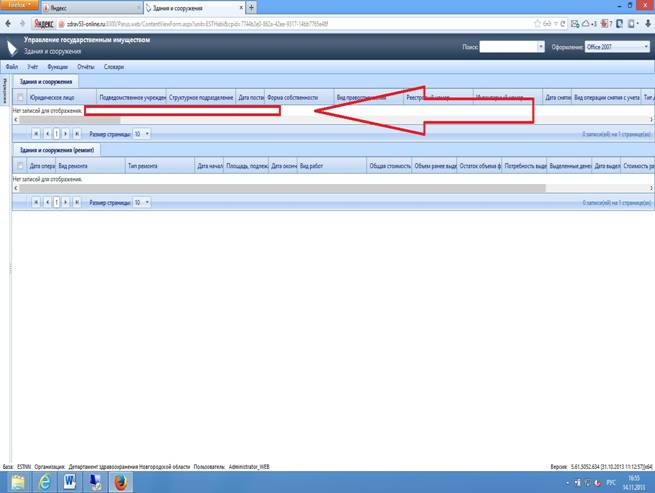Go to last page in upper grid pager

click(78, 133)
